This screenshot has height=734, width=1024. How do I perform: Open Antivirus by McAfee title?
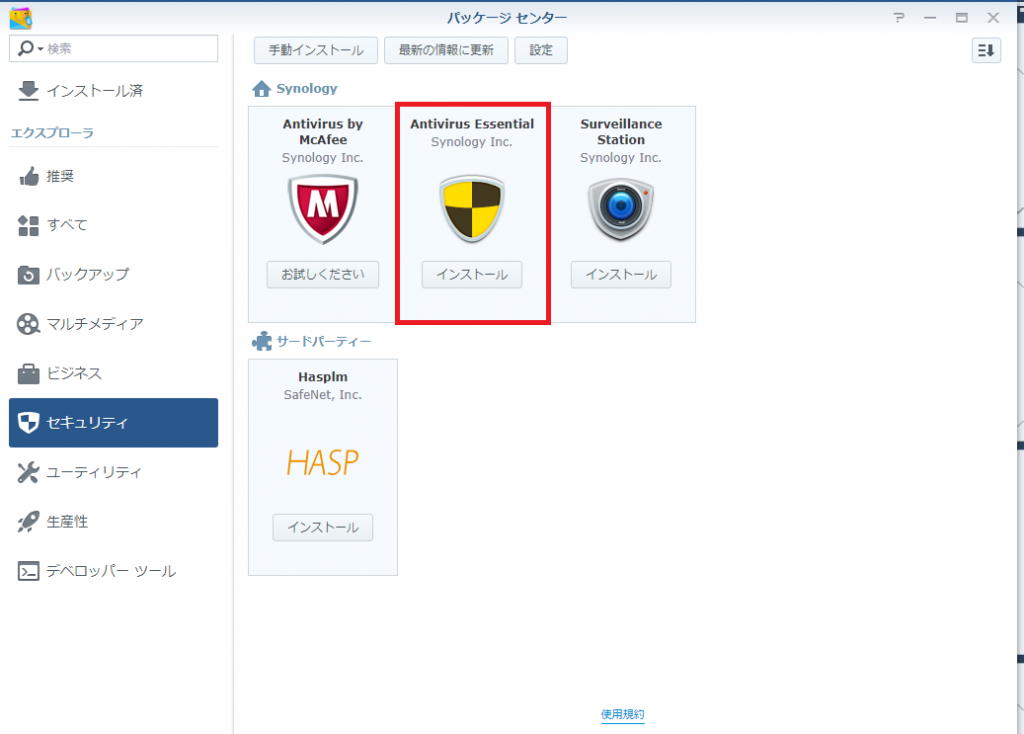coord(323,132)
